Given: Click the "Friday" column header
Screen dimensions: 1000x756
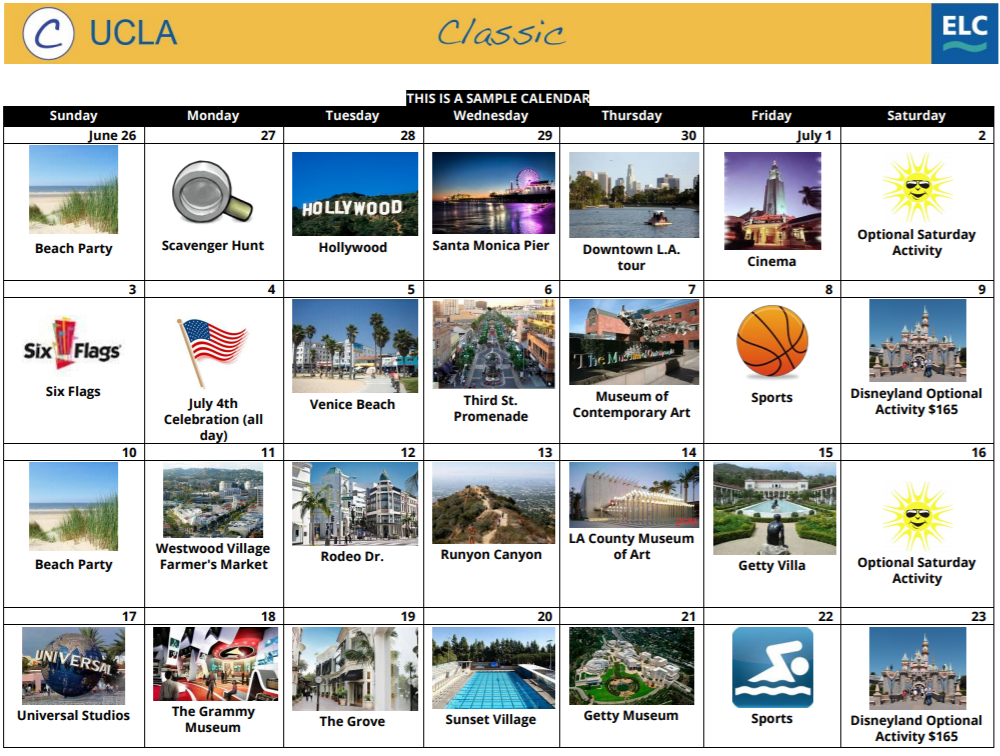Looking at the screenshot, I should 771,115.
